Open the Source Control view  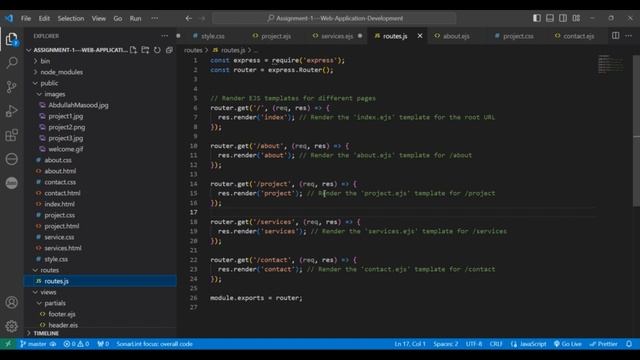tap(11, 87)
